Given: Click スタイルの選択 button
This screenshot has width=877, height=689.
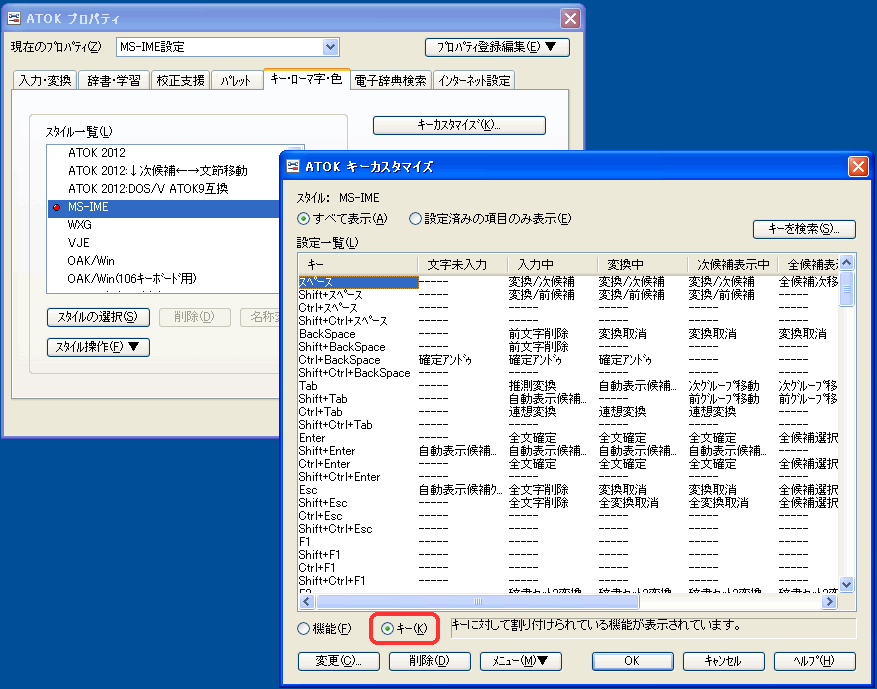Looking at the screenshot, I should (x=98, y=317).
